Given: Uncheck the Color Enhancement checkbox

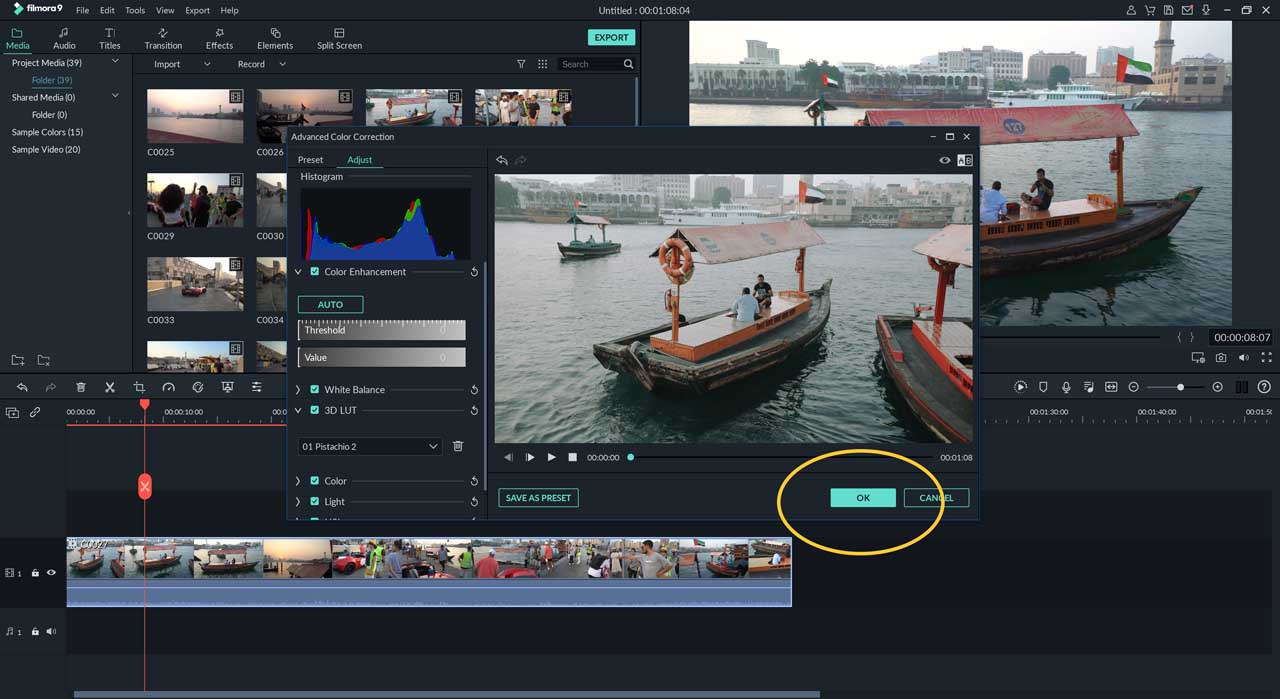Looking at the screenshot, I should click(x=315, y=272).
